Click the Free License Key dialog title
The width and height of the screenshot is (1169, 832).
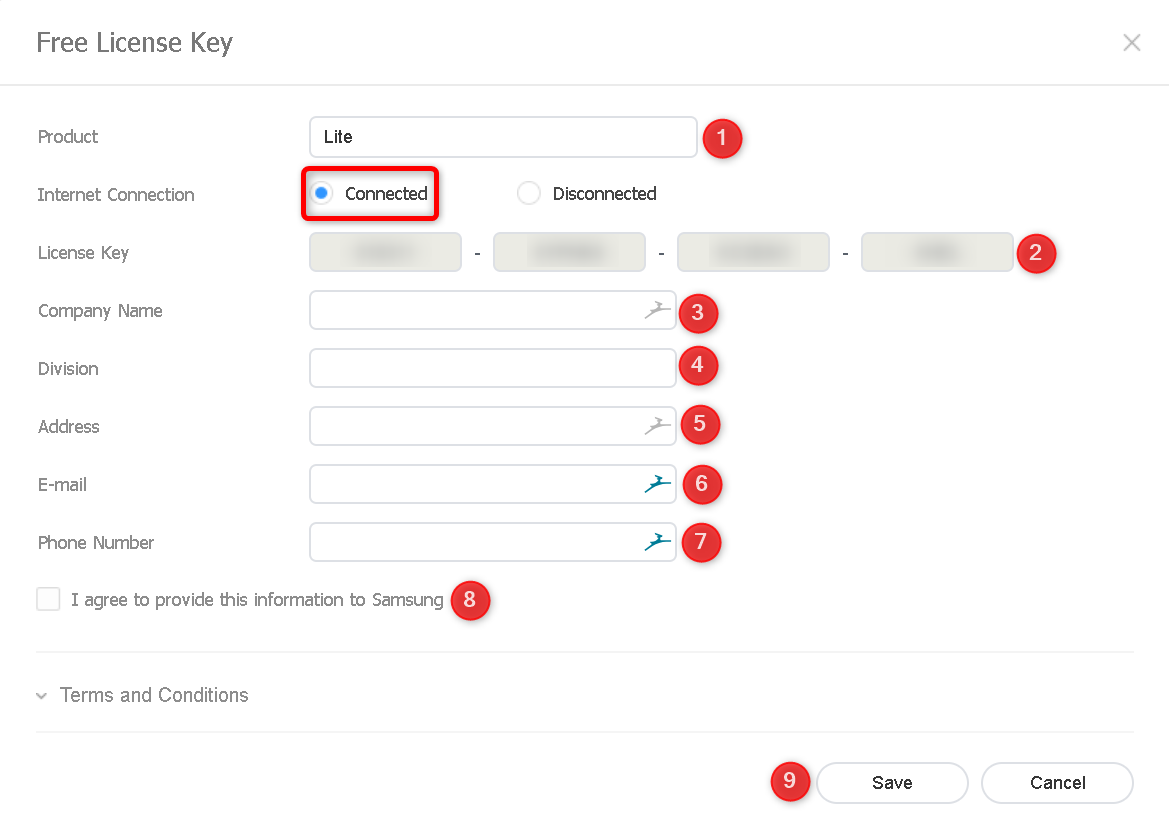pos(134,42)
